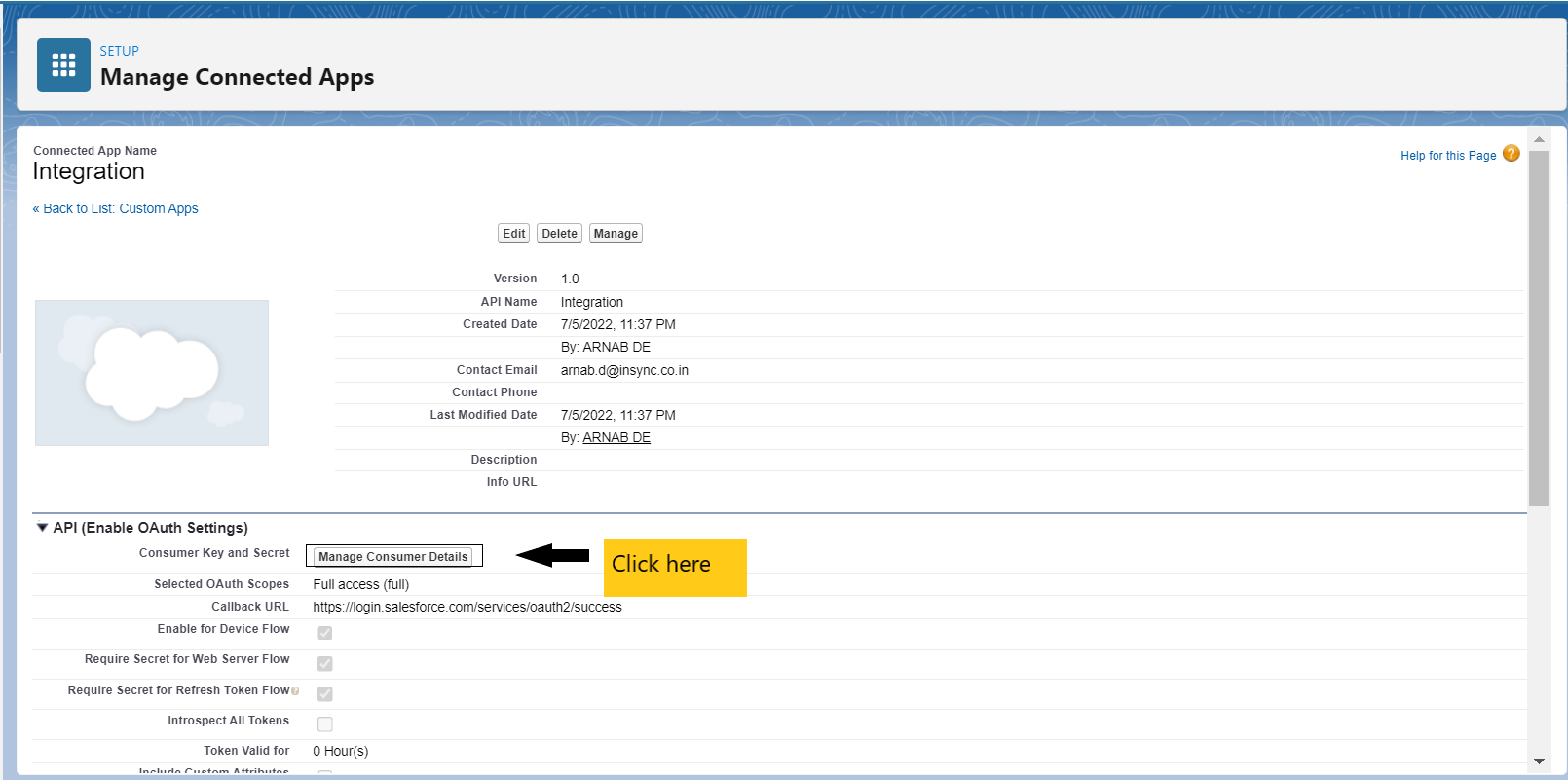
Task: Go back to List: Custom Apps
Action: pos(116,208)
